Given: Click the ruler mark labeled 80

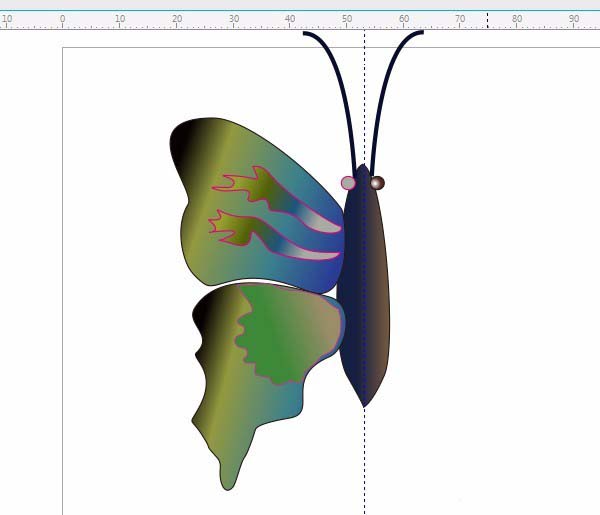Looking at the screenshot, I should point(517,19).
